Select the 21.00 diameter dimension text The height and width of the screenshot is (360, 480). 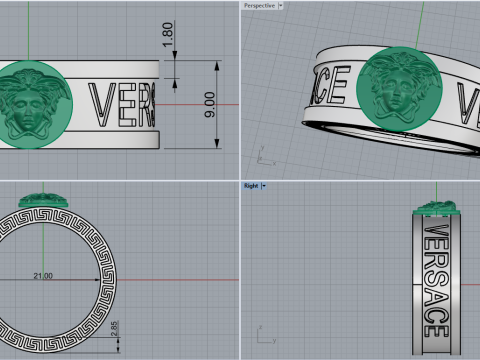43,276
